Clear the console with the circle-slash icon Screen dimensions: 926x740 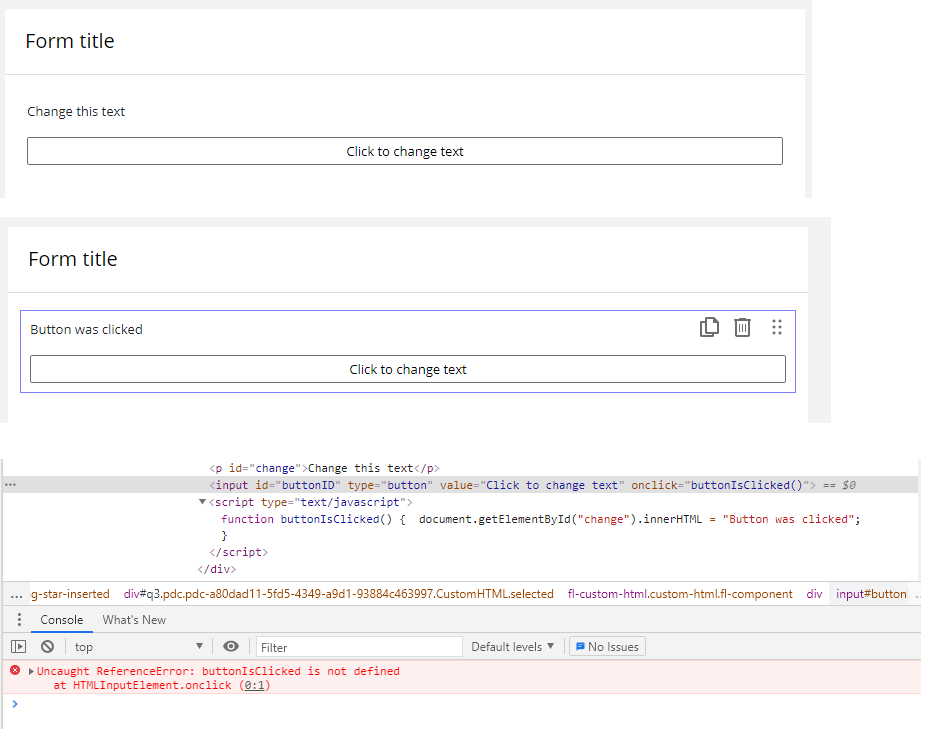pos(48,647)
